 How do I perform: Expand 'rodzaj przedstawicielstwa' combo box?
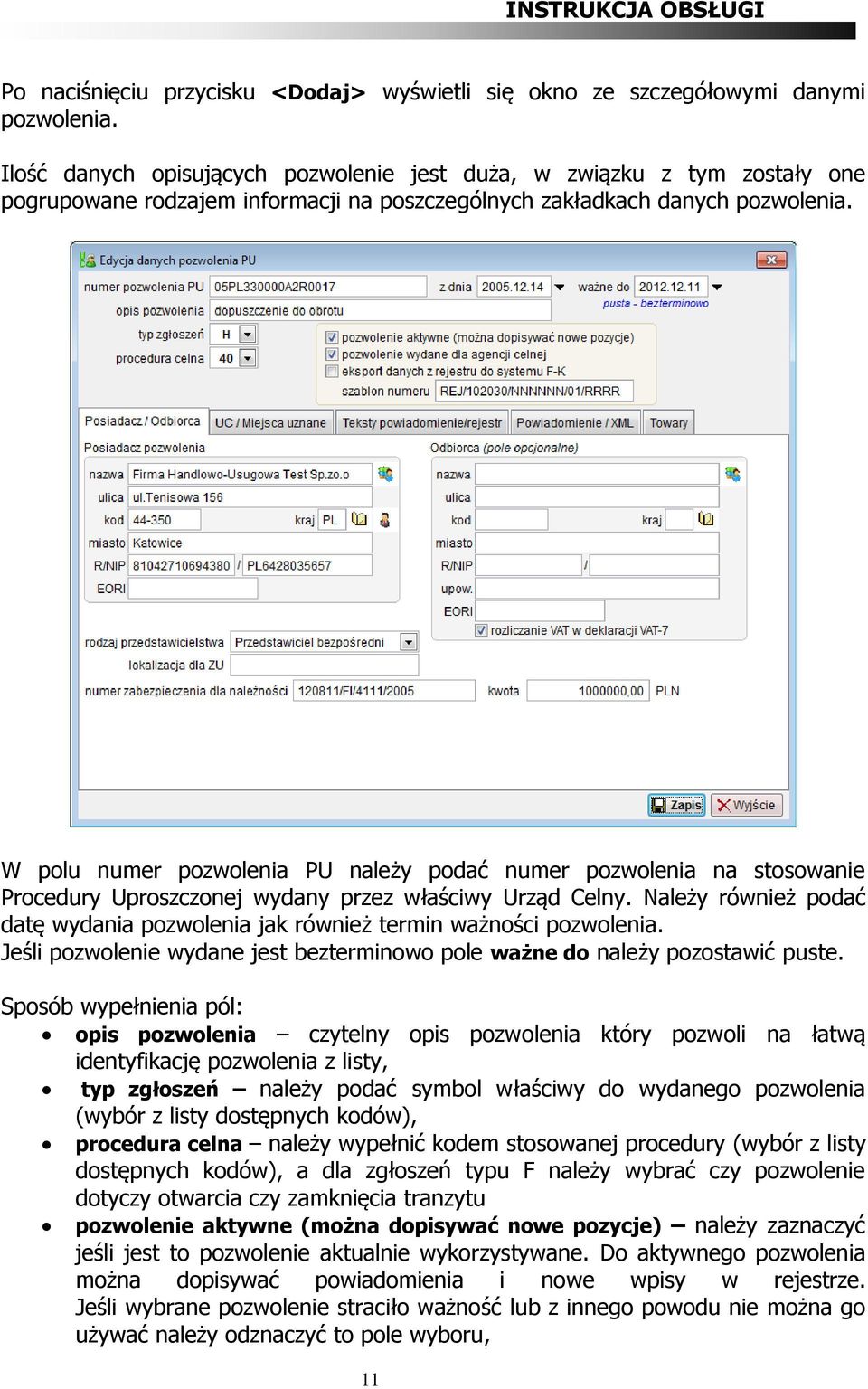pyautogui.click(x=409, y=642)
